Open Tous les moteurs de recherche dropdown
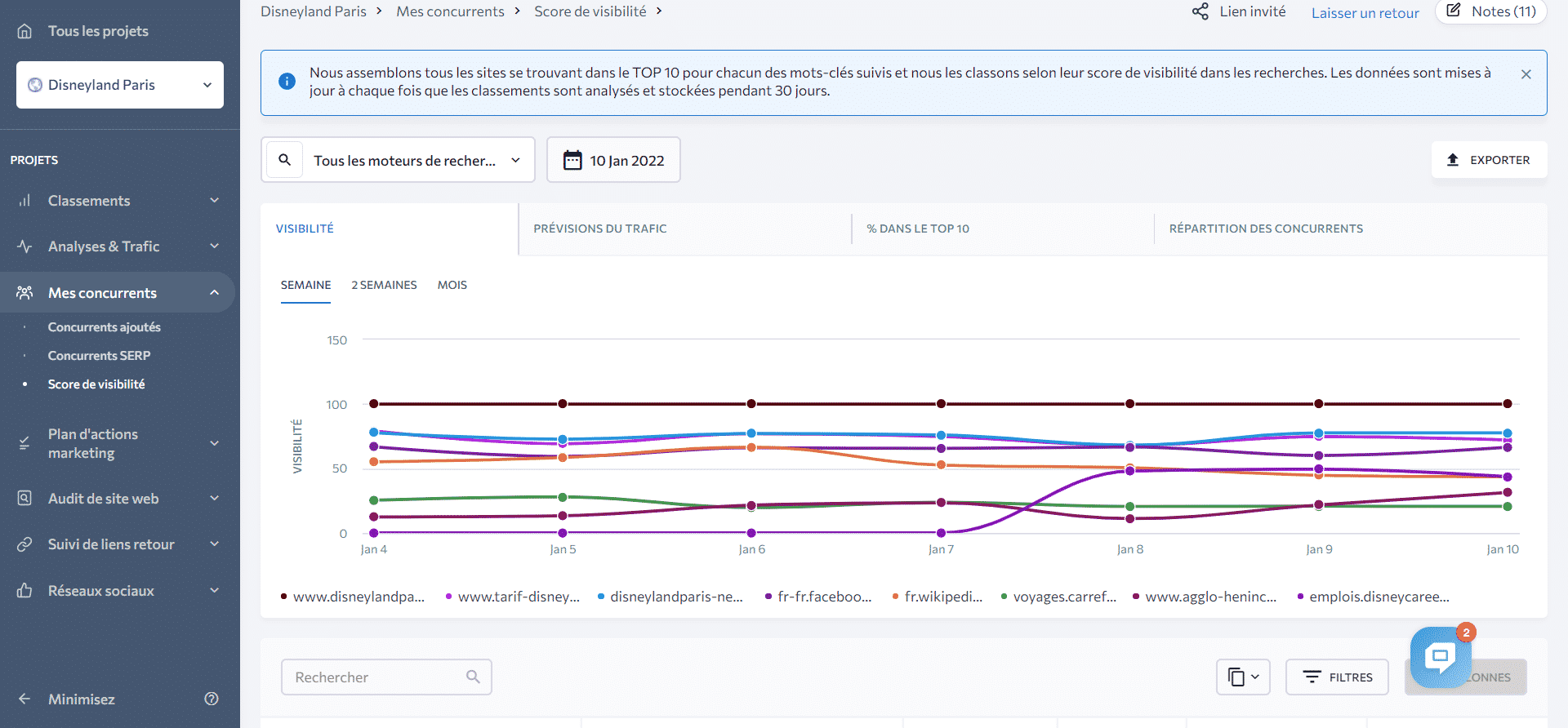The height and width of the screenshot is (728, 1568). pos(416,161)
